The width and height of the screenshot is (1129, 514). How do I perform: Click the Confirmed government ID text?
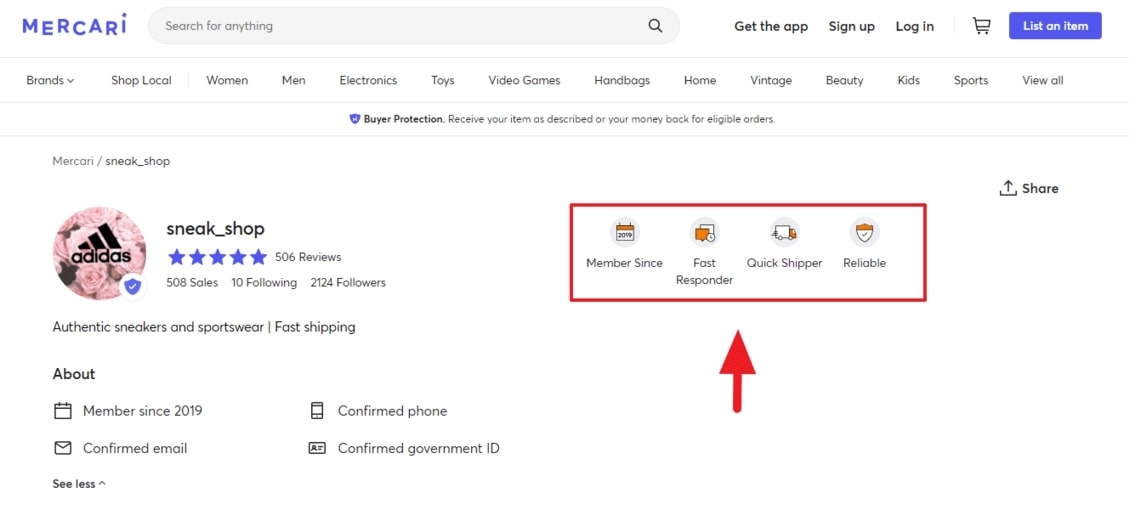coord(418,448)
